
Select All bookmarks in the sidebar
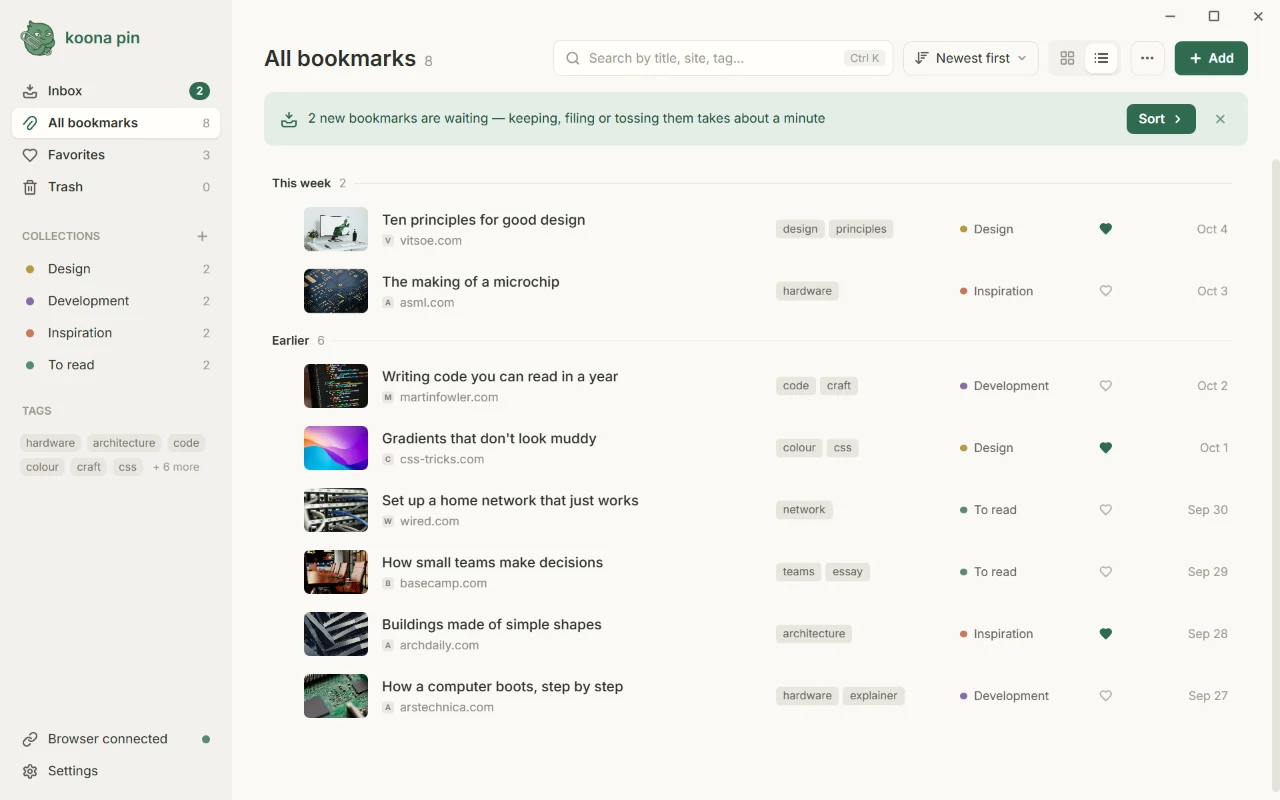pyautogui.click(x=116, y=123)
